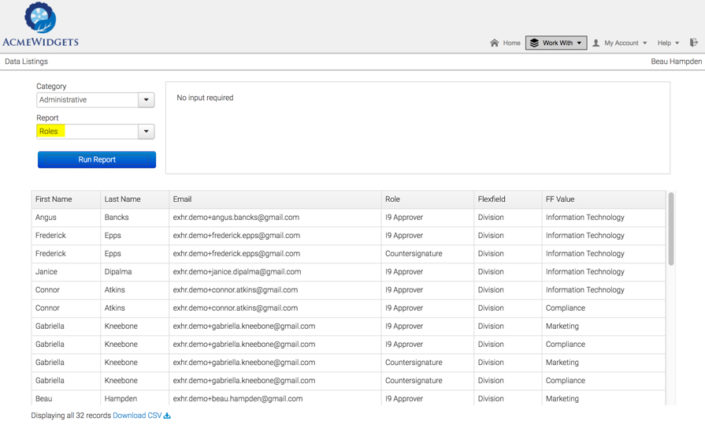Click the Flexfield column header

[494, 199]
